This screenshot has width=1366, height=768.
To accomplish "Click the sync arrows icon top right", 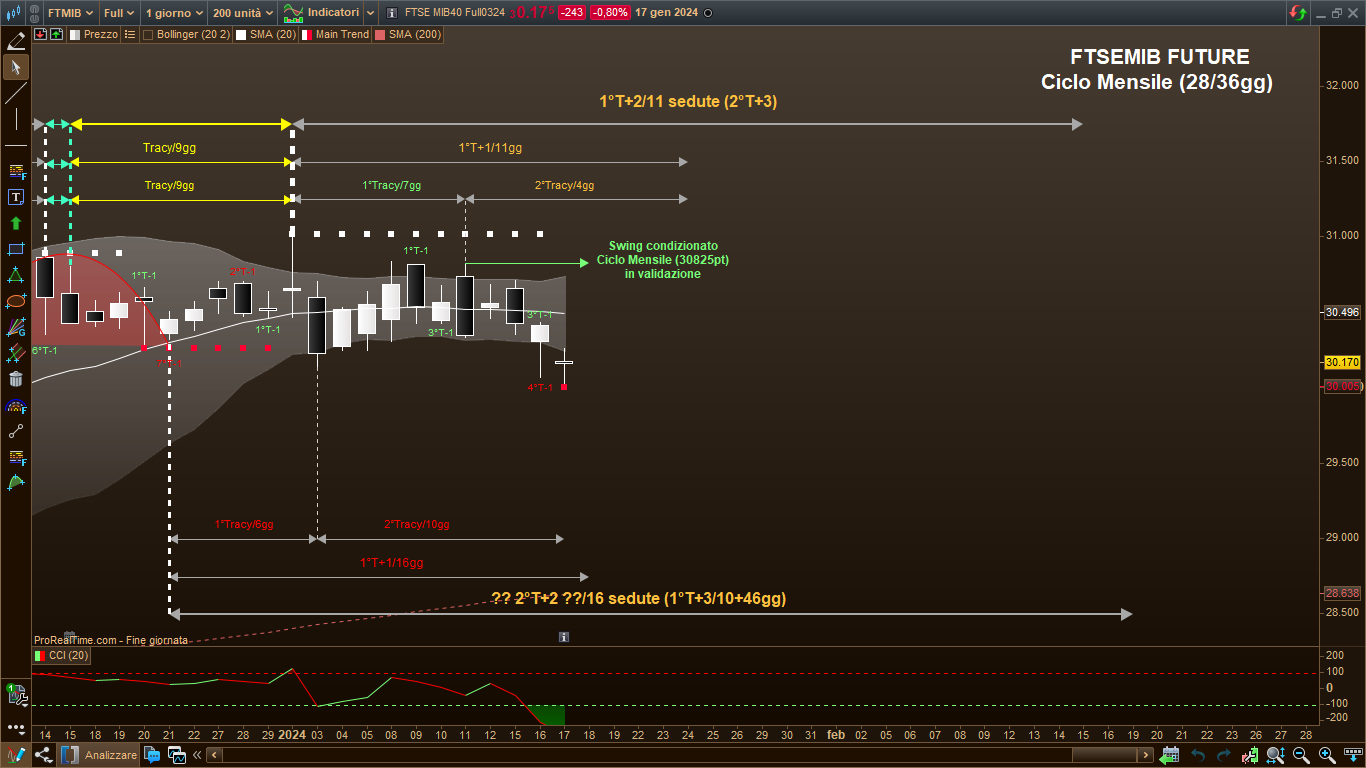I will [1297, 13].
